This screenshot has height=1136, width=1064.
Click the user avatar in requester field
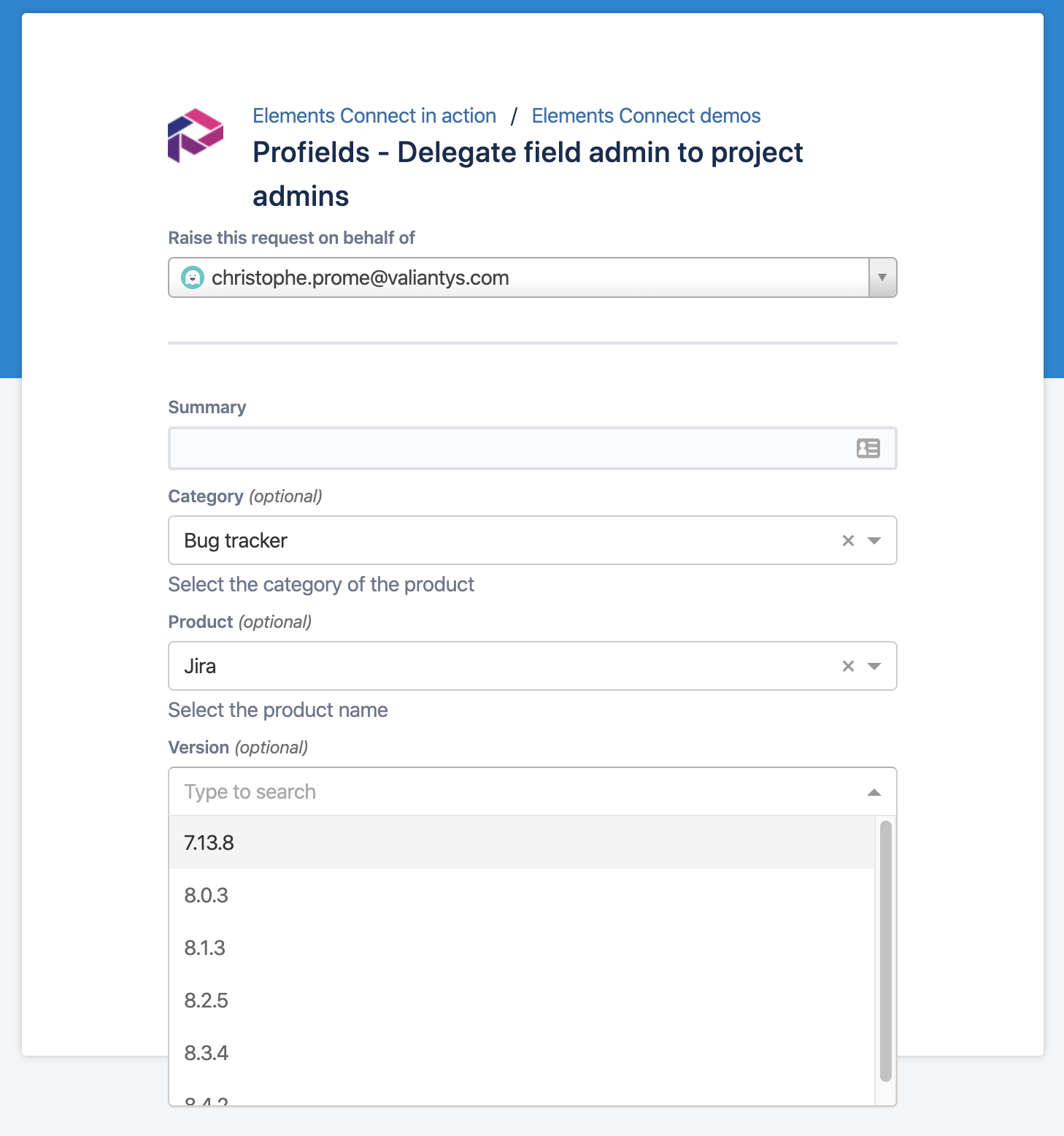tap(192, 278)
